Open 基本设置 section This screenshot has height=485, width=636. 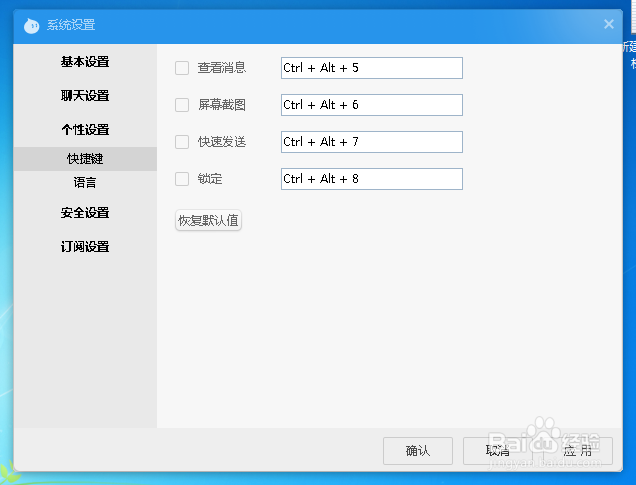pos(85,62)
